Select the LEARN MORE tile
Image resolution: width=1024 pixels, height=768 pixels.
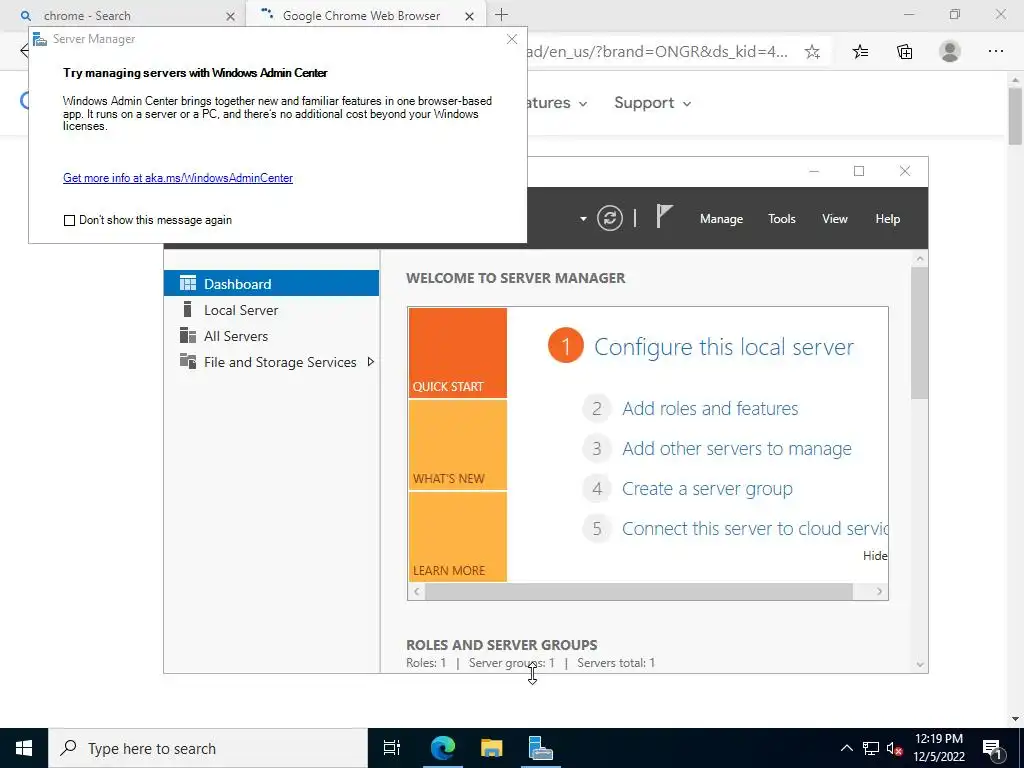pyautogui.click(x=457, y=537)
